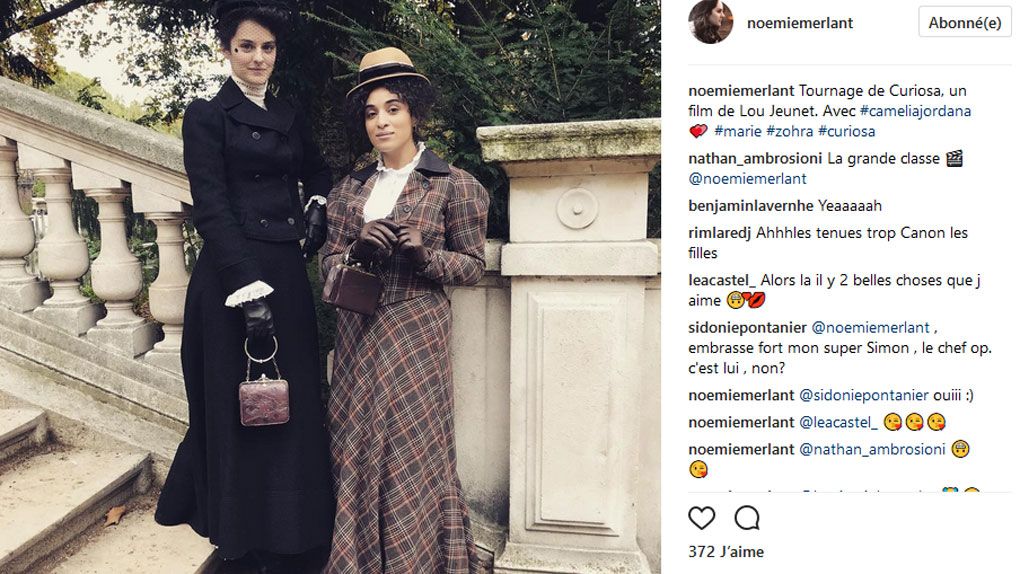Open rimlaredj's profile name

719,233
